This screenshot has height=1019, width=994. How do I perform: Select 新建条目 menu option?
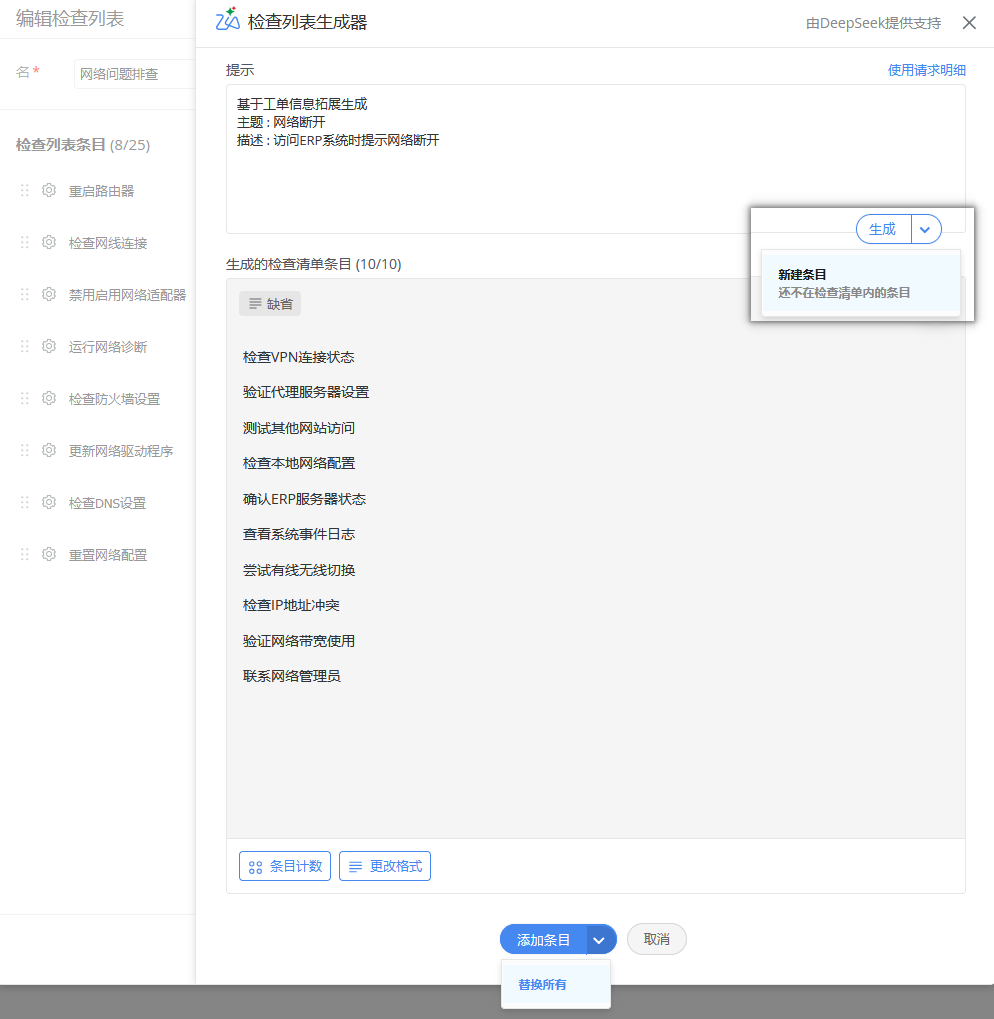click(860, 283)
